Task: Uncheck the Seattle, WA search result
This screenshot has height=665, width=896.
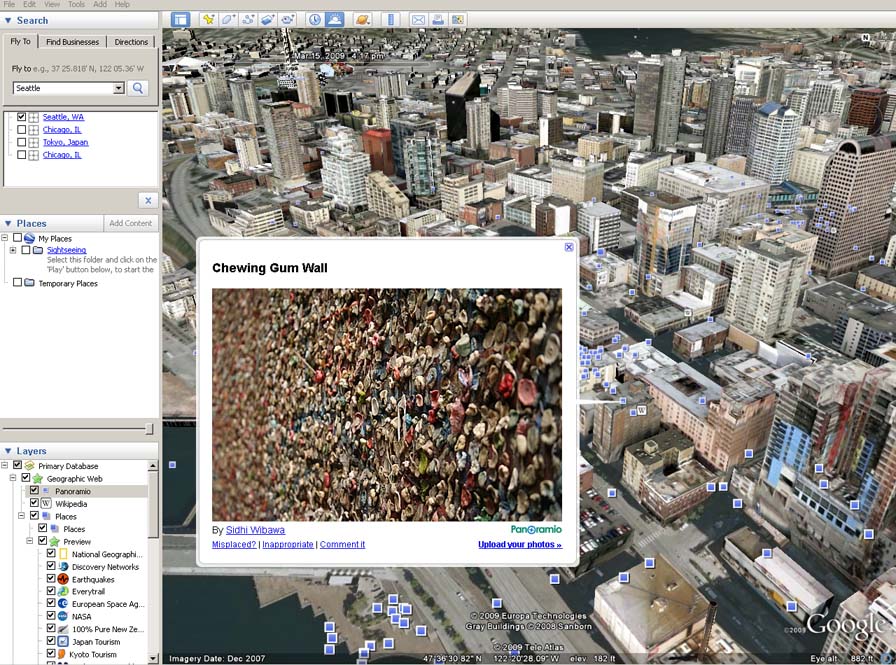Action: point(21,117)
